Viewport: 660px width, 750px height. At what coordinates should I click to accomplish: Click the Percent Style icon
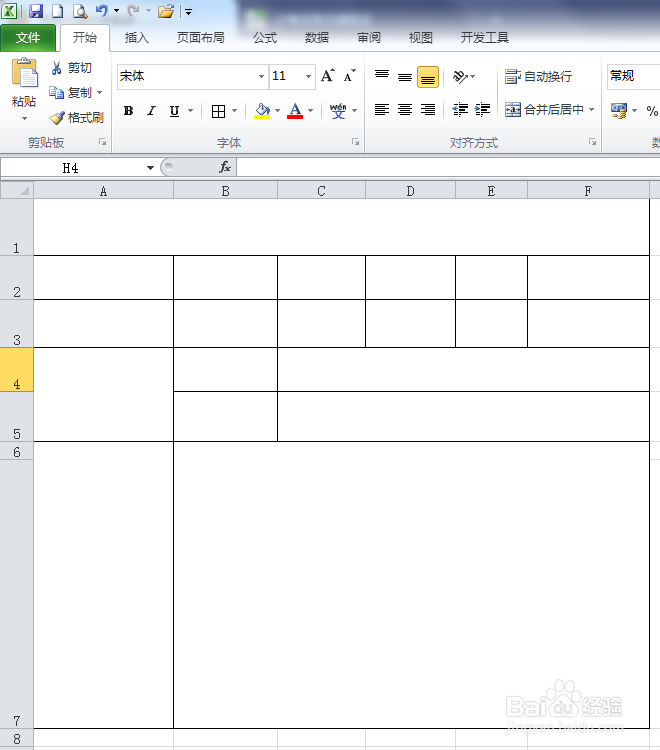click(x=652, y=111)
